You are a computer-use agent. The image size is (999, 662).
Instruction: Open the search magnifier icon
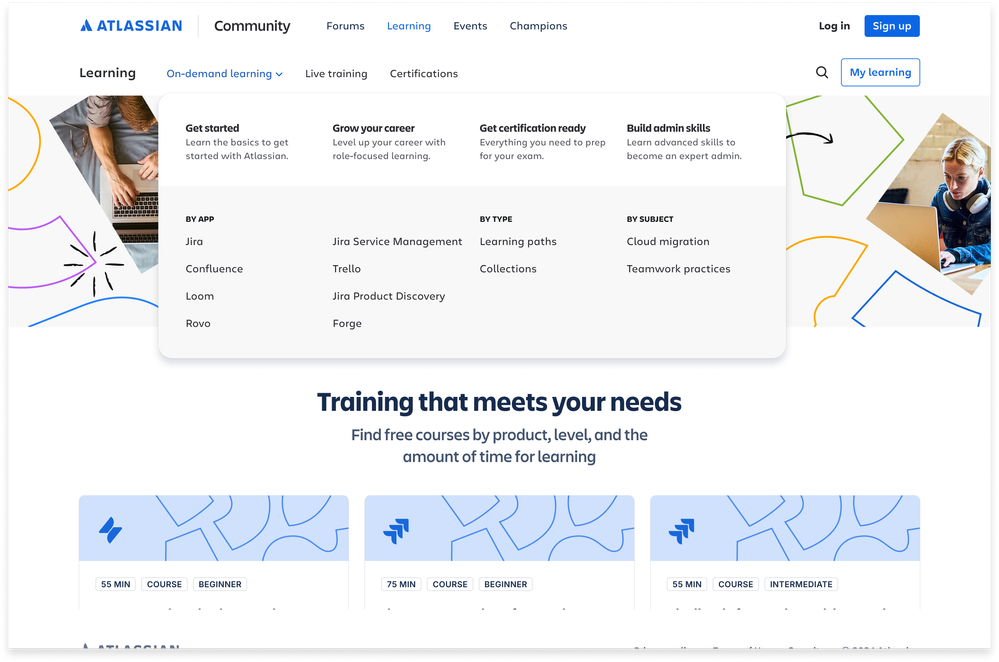click(x=822, y=73)
